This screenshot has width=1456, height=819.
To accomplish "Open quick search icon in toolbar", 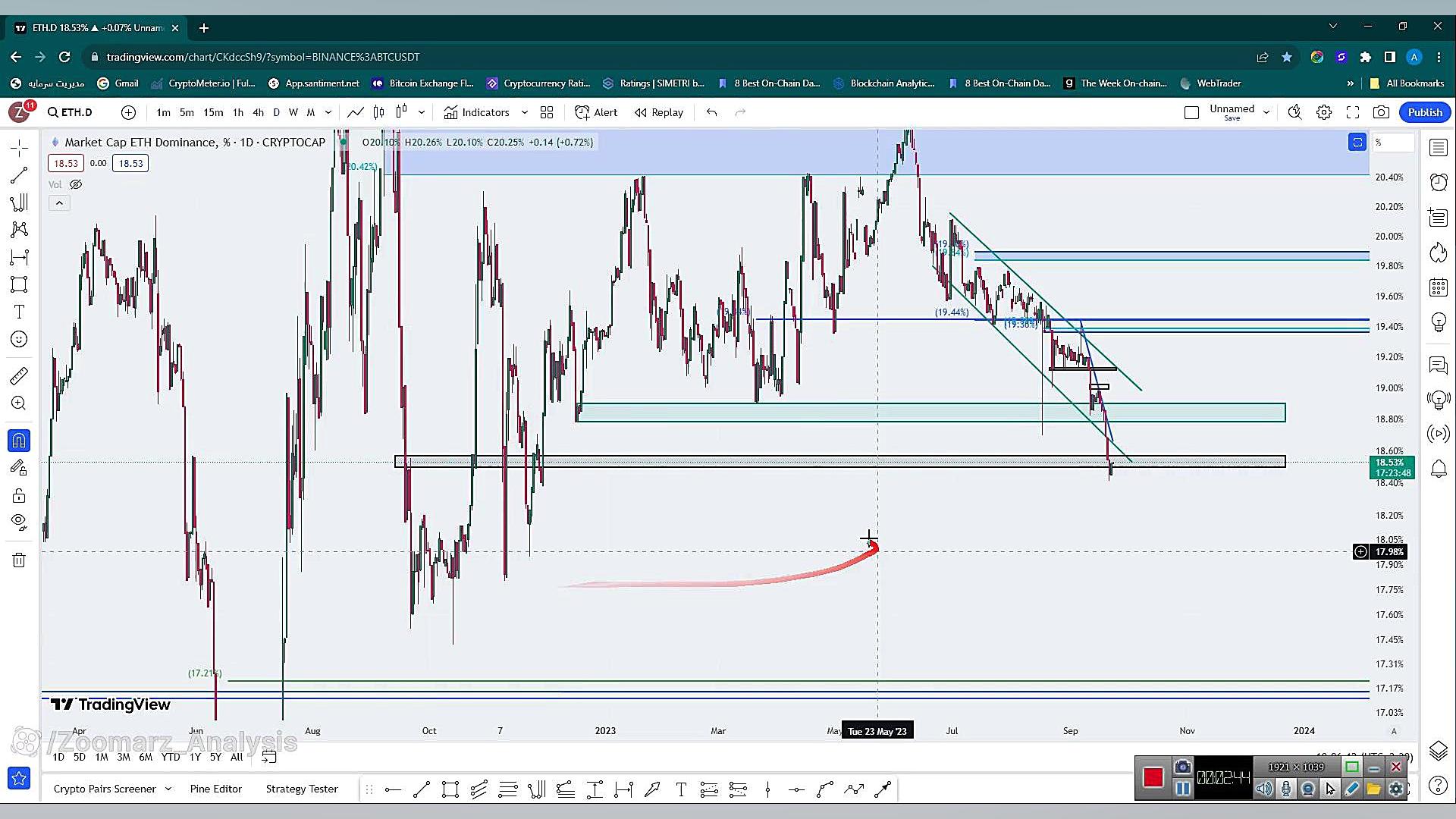I will pos(1294,112).
